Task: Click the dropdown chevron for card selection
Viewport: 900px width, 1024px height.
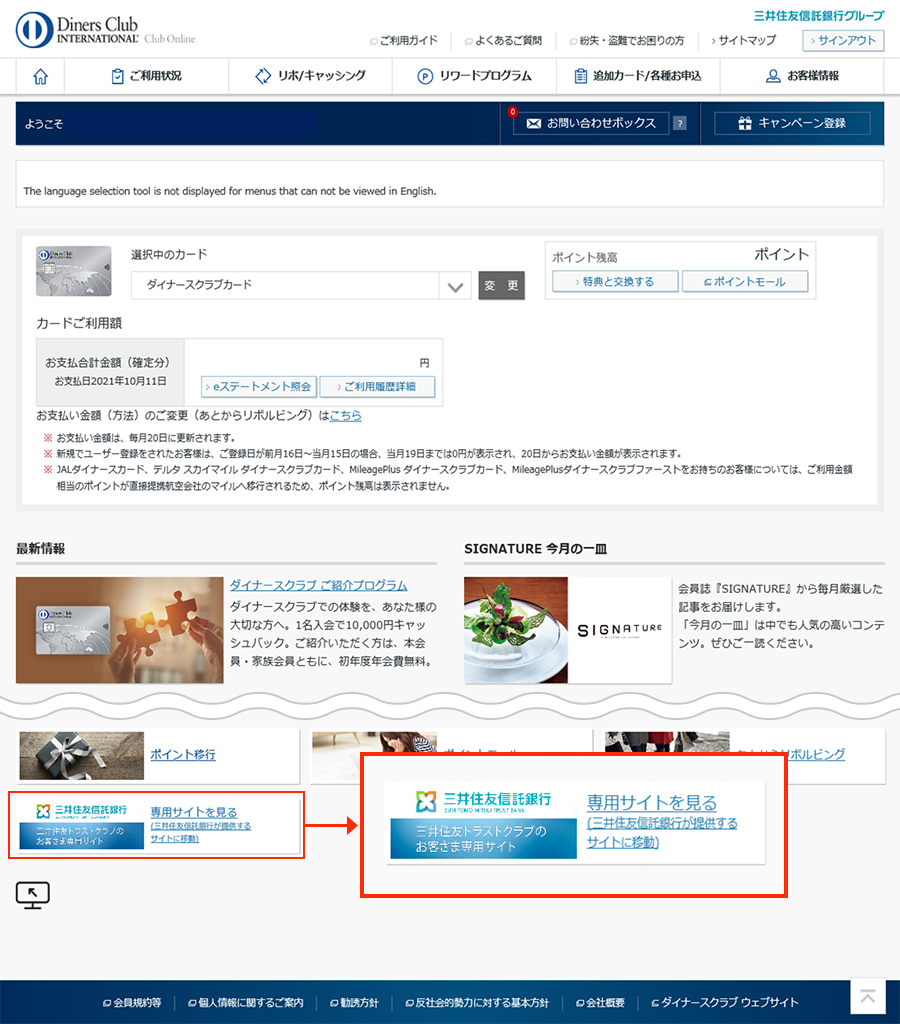Action: [x=455, y=287]
